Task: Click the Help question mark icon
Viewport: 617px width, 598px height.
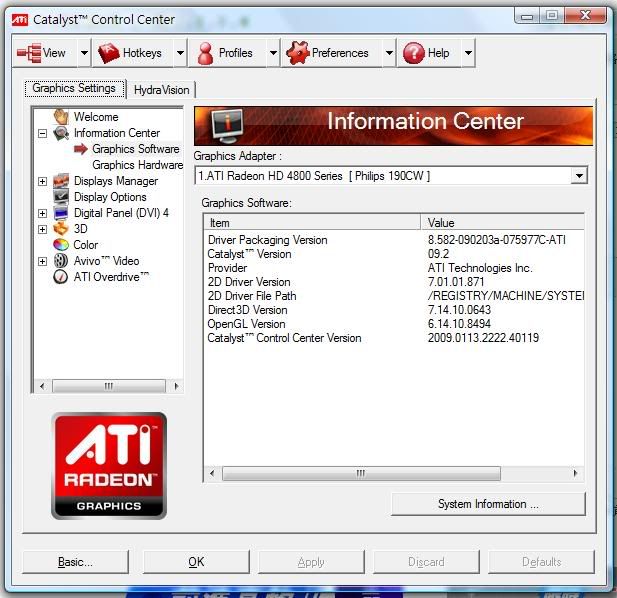Action: tap(414, 53)
